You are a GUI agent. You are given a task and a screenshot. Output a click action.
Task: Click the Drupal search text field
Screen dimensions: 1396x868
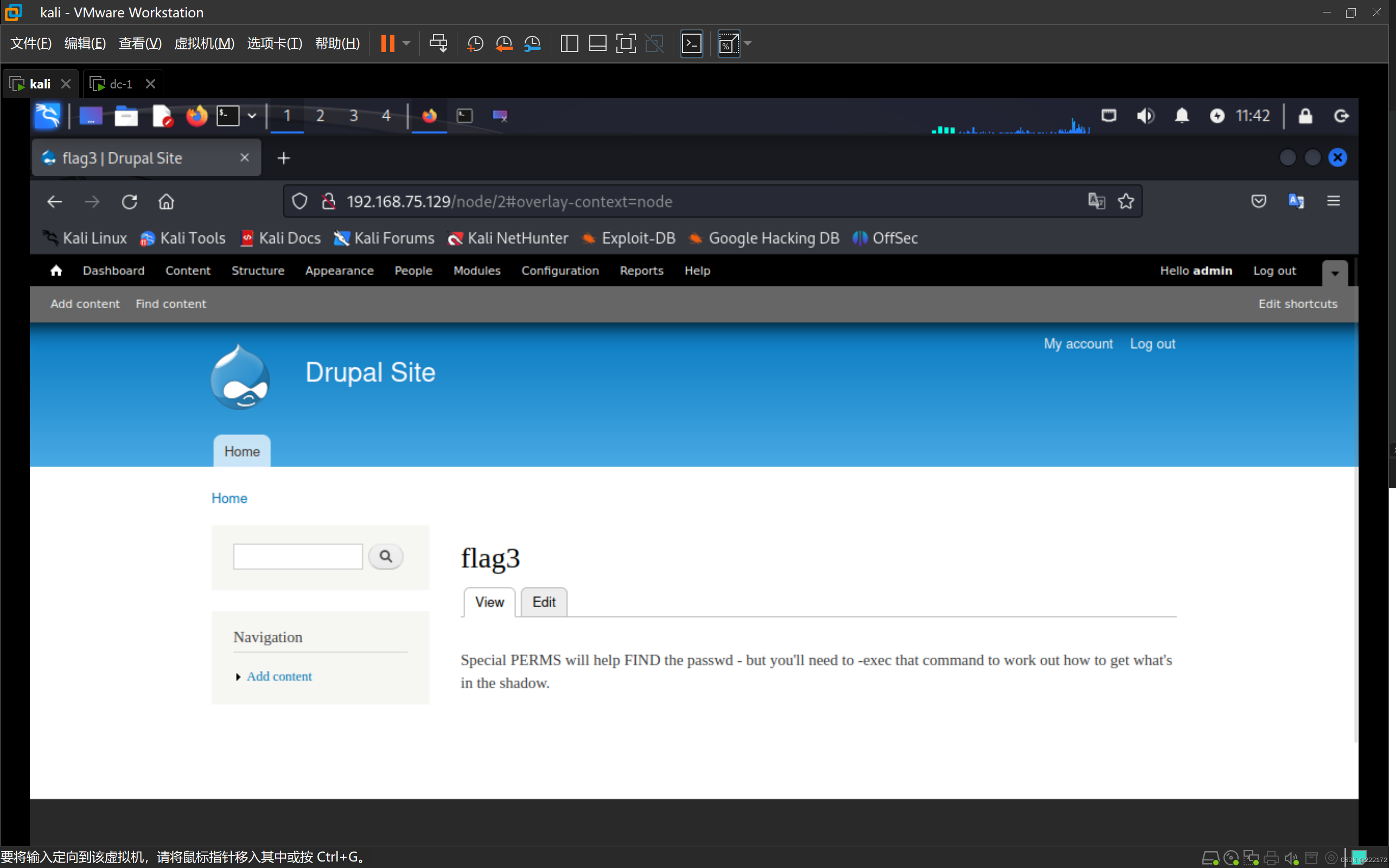(297, 556)
